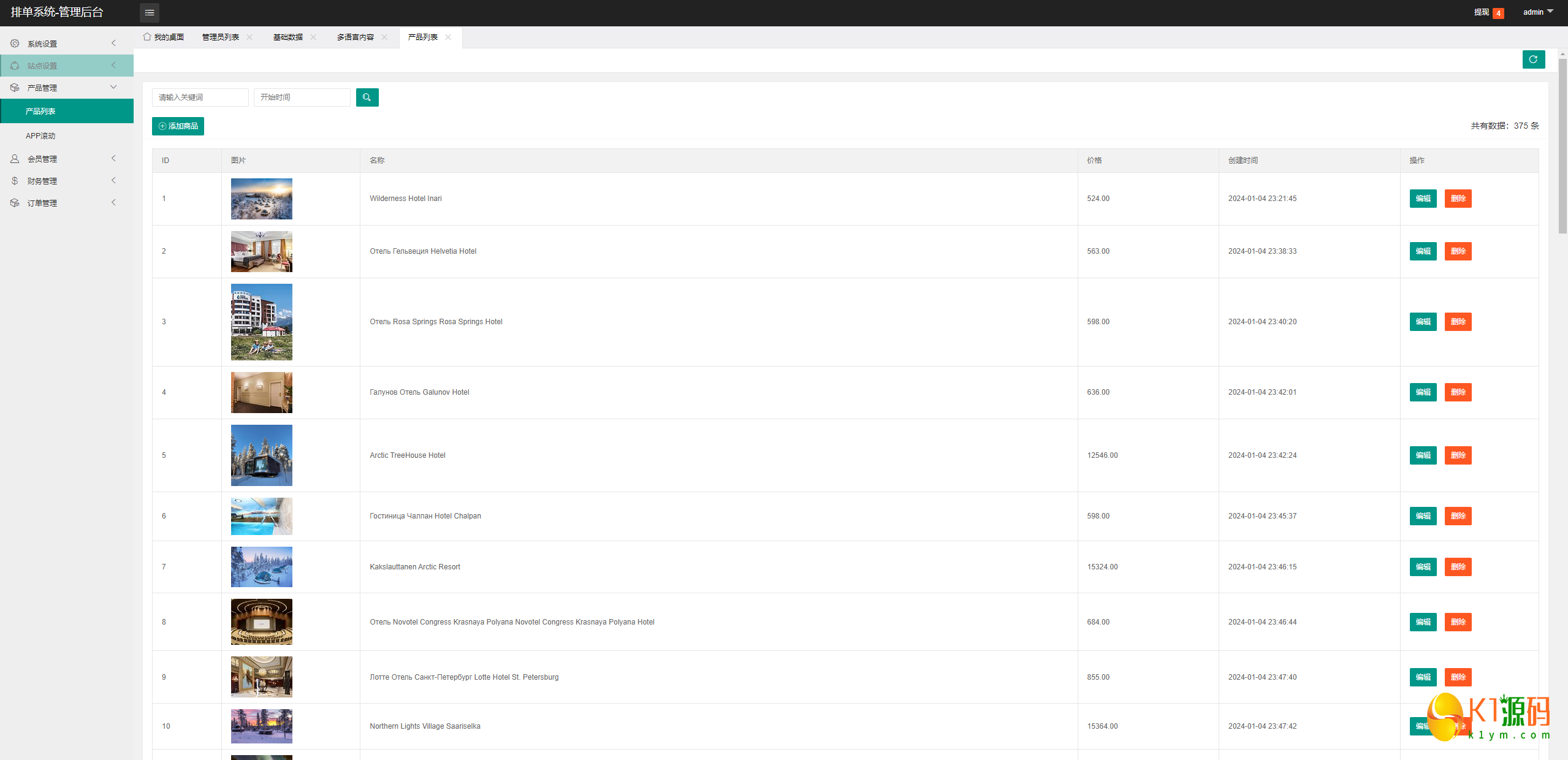Click the keyword search input field
This screenshot has height=760, width=1568.
200,97
